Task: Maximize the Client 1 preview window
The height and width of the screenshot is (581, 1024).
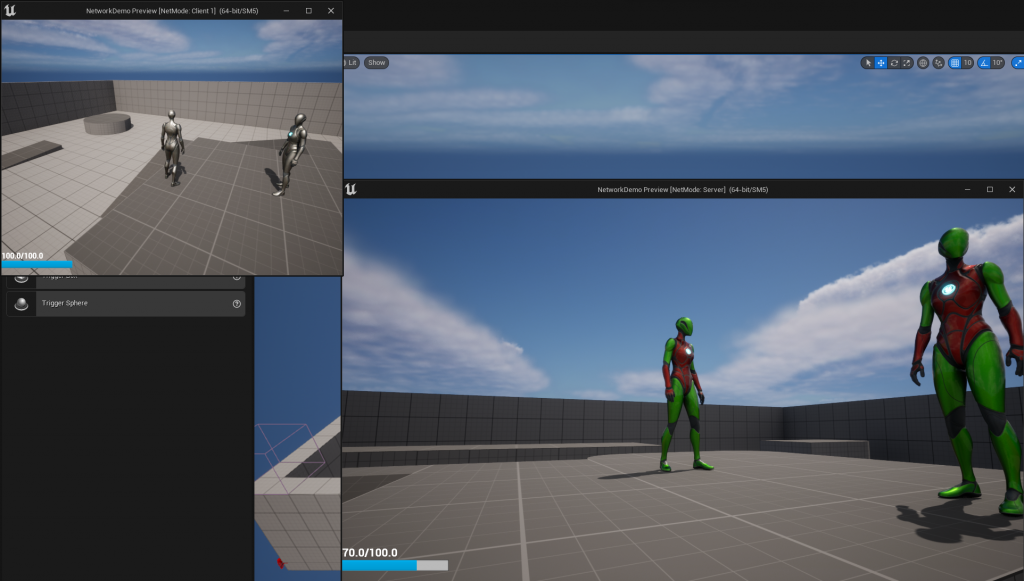Action: coord(309,10)
